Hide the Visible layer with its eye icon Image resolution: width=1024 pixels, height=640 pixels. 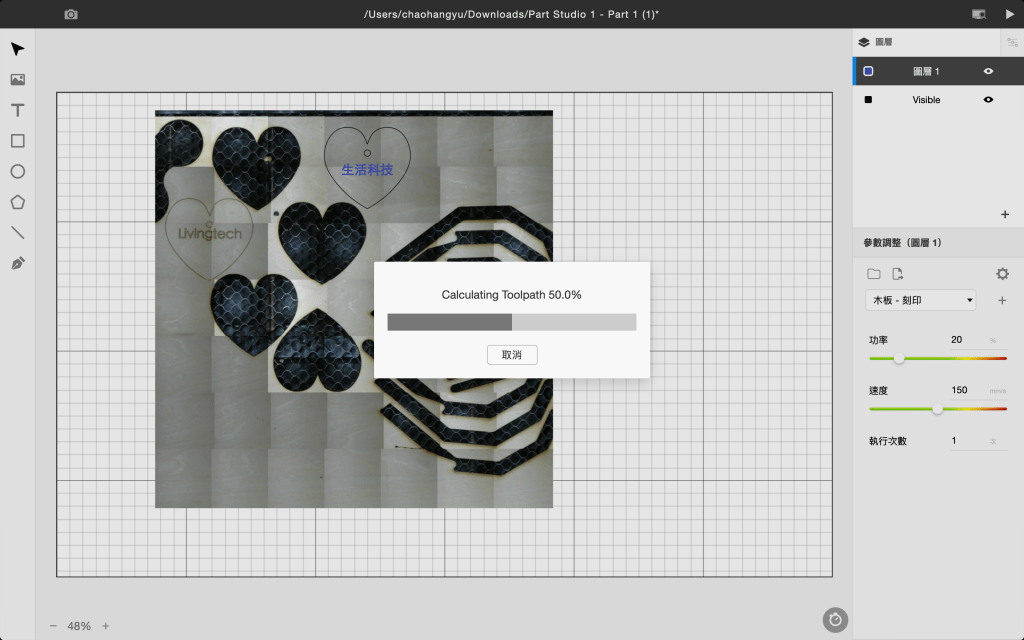pos(988,100)
